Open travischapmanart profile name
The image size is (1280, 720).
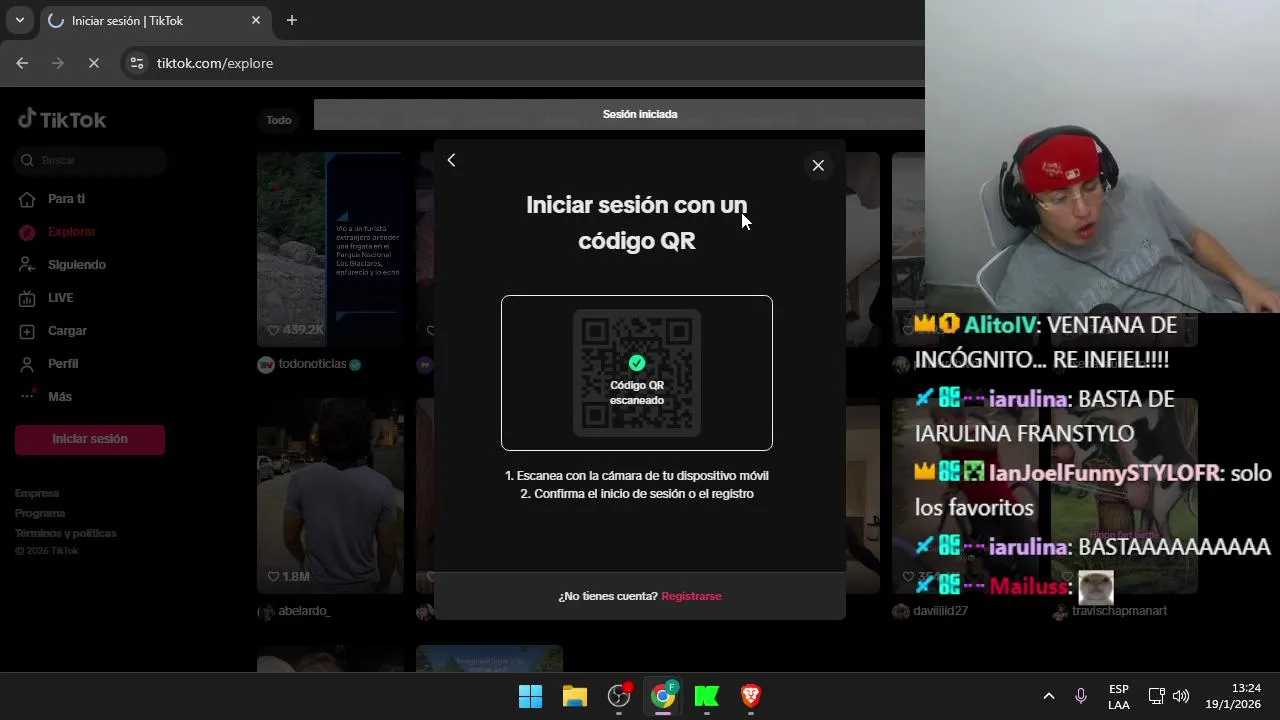(1119, 611)
